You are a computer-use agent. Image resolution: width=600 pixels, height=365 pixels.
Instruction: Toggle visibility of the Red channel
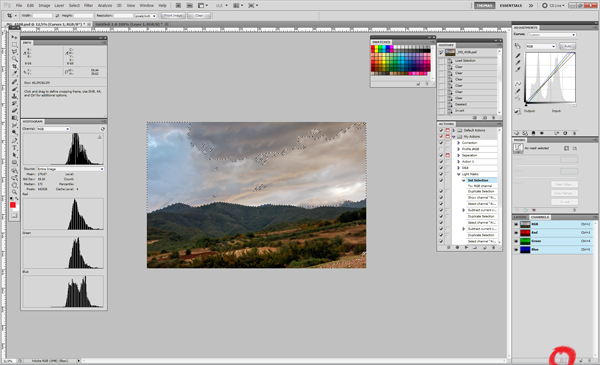pos(516,233)
